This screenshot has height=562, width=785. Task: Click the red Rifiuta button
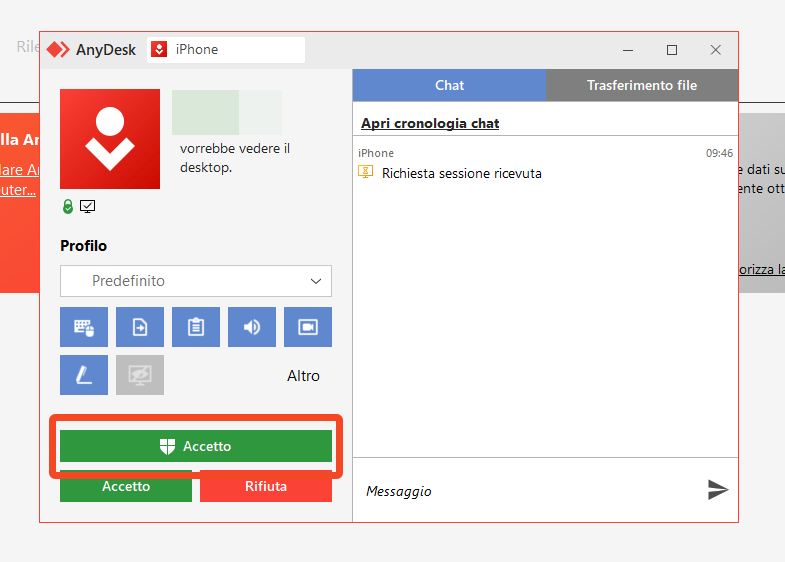[266, 486]
